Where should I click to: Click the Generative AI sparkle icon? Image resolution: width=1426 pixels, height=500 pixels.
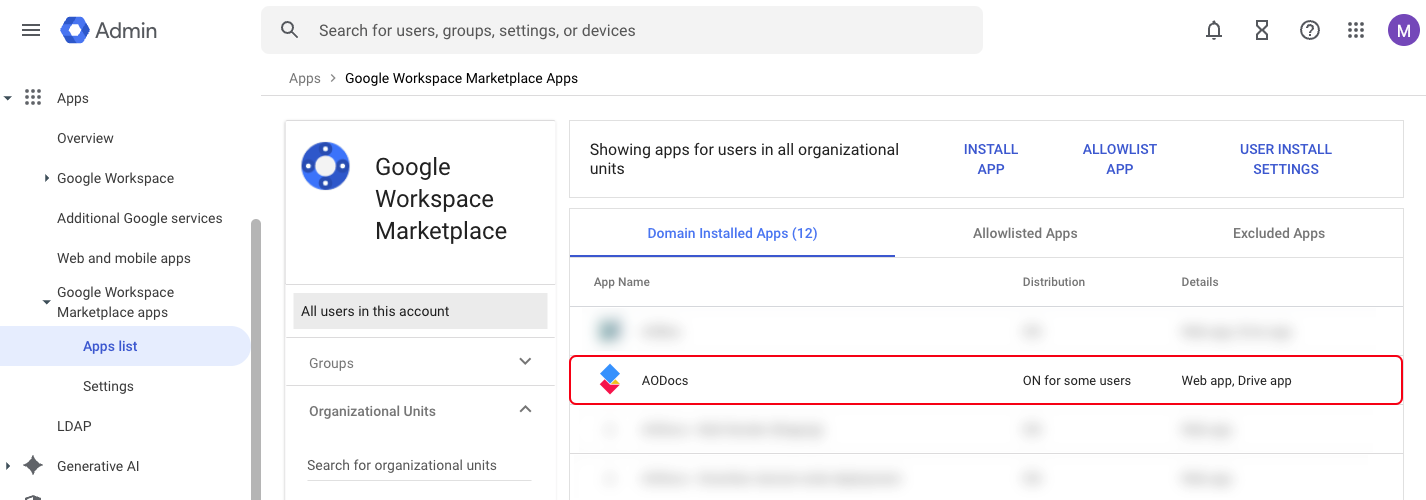click(33, 466)
